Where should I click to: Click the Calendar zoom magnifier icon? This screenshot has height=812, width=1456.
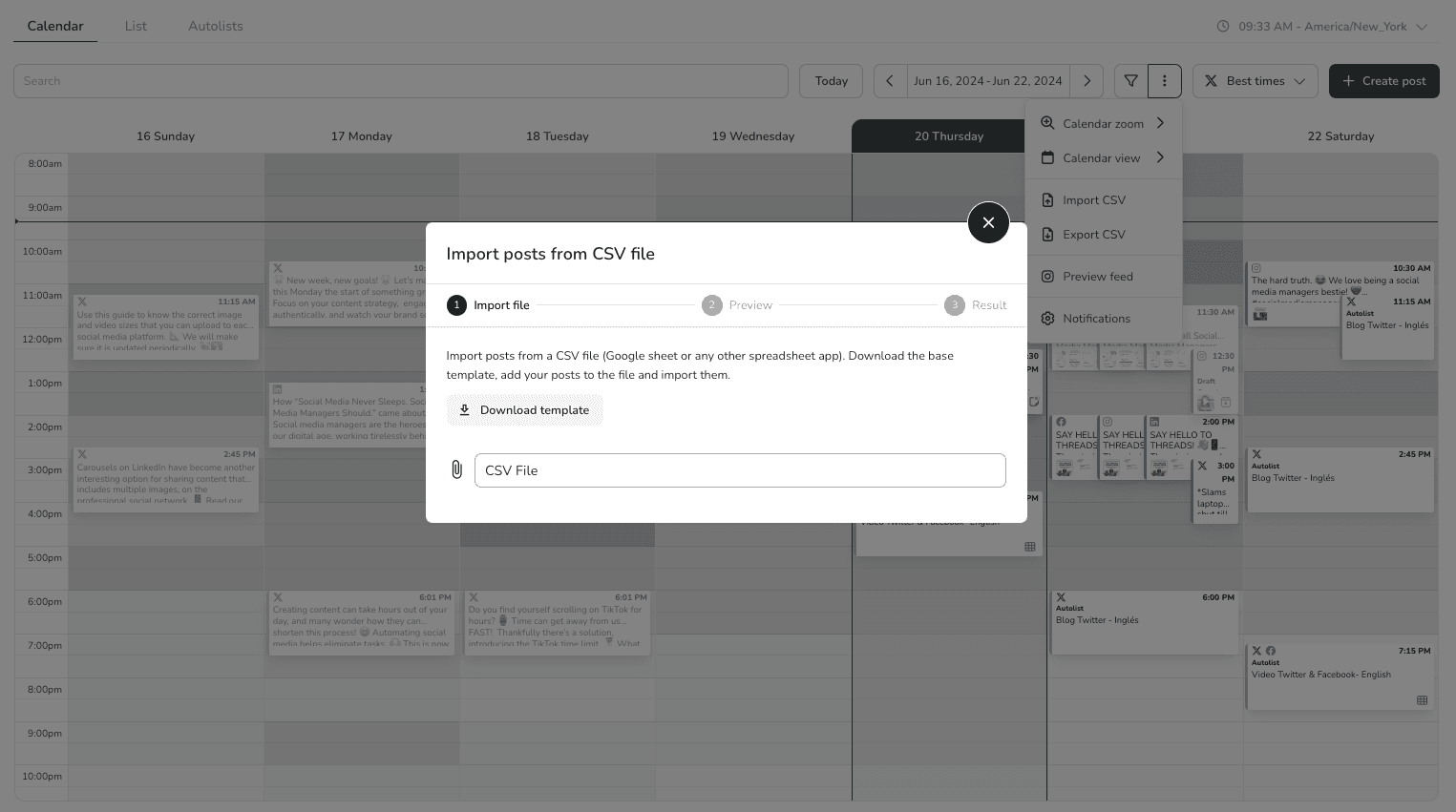pos(1047,123)
